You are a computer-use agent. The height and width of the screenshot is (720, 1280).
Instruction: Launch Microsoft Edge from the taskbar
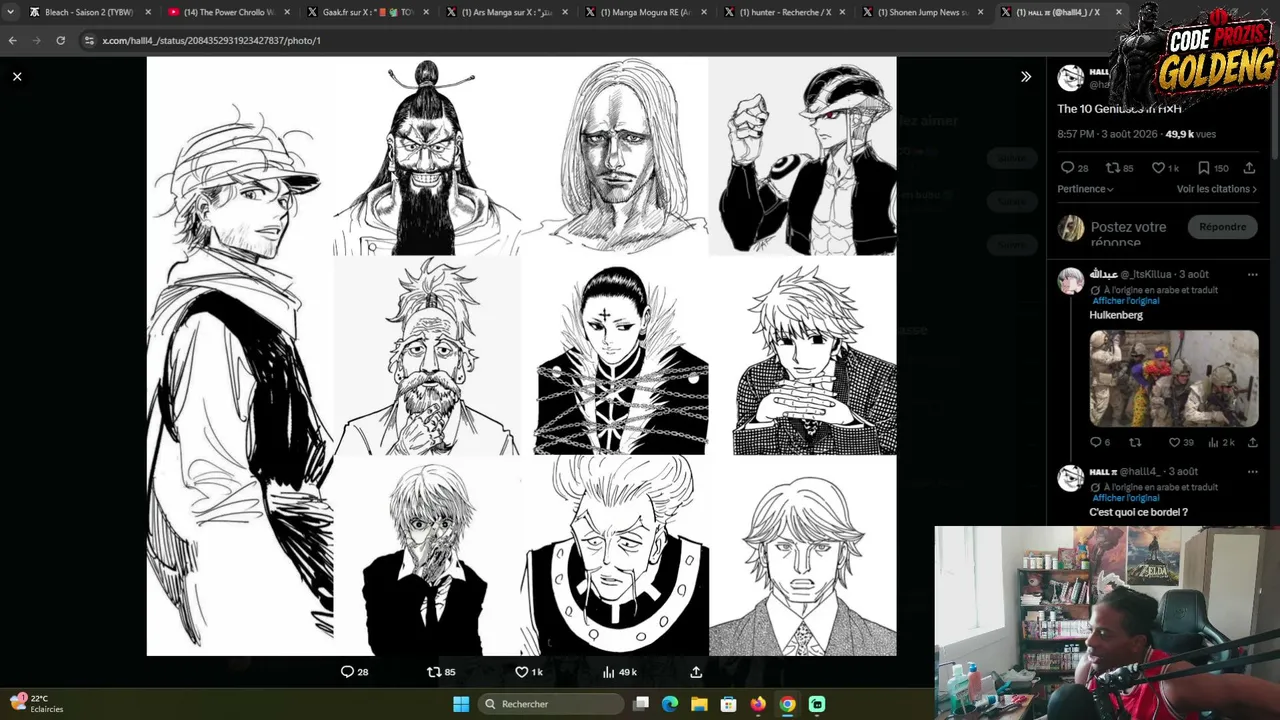pyautogui.click(x=670, y=704)
